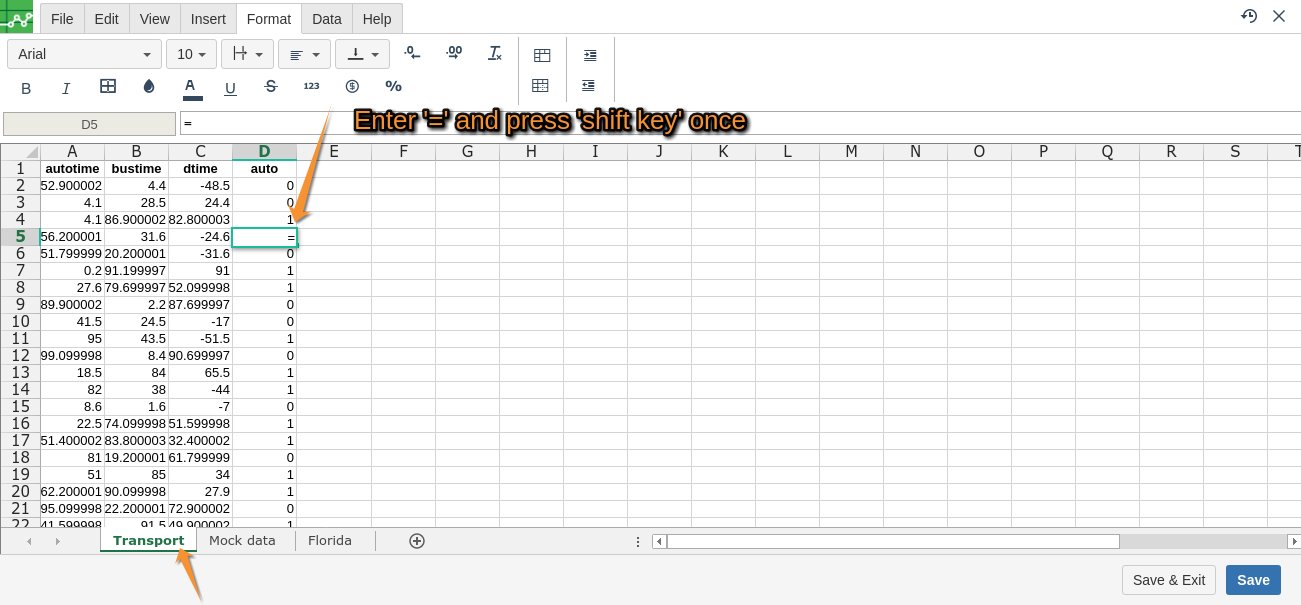Click the Save & Exit button
1301x605 pixels.
click(1168, 580)
